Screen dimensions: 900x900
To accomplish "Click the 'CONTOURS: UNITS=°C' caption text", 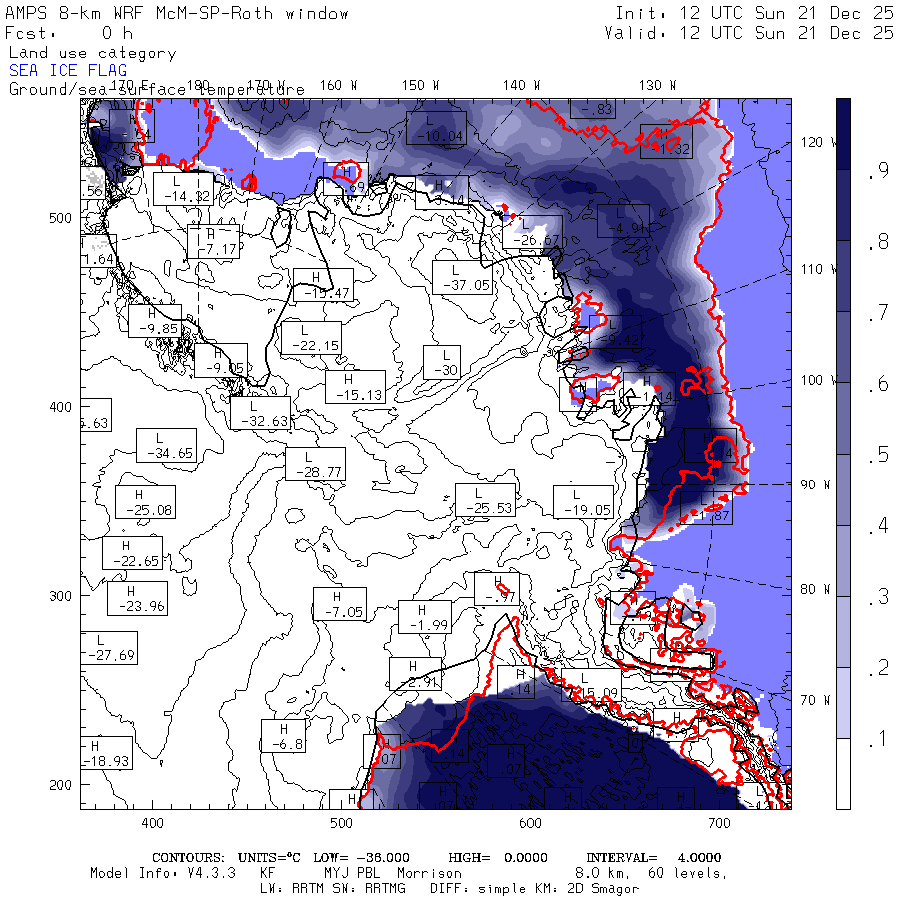I will (226, 857).
